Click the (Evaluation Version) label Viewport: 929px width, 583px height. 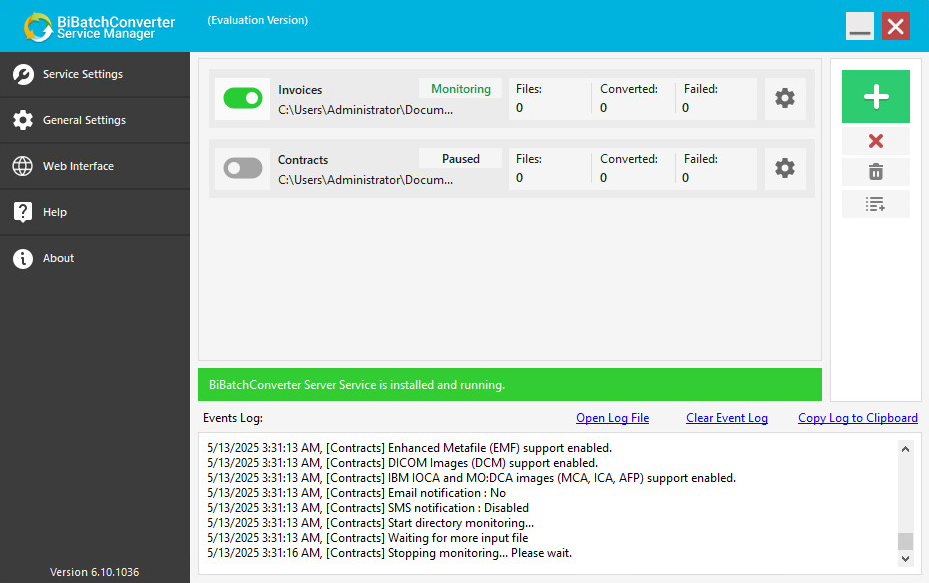pyautogui.click(x=258, y=20)
